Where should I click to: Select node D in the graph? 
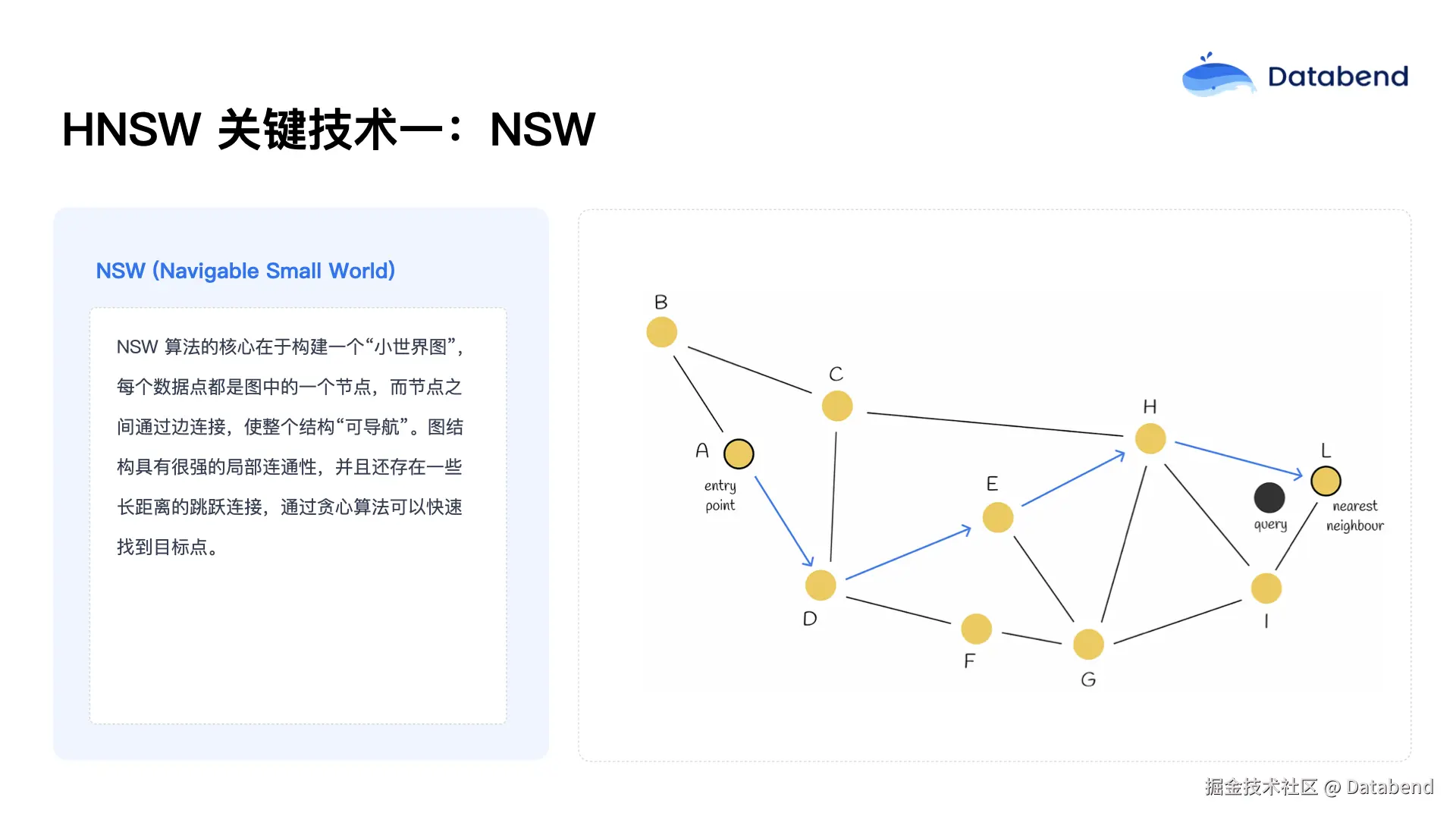(x=821, y=585)
